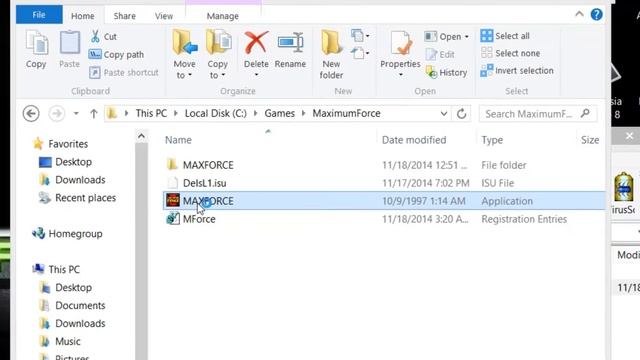Image resolution: width=640 pixels, height=360 pixels.
Task: Click navigation pane scroll up arrow
Action: click(141, 136)
